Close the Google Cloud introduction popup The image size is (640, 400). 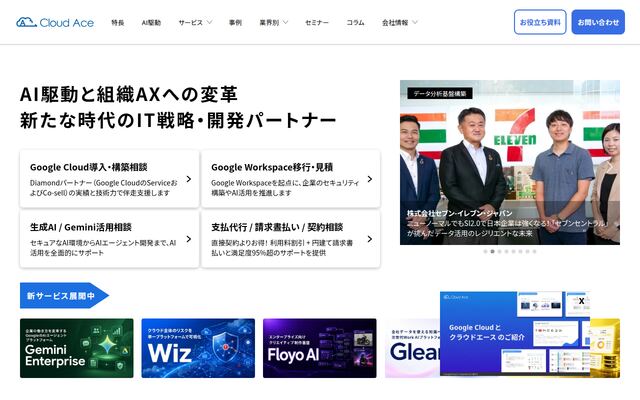tap(582, 301)
